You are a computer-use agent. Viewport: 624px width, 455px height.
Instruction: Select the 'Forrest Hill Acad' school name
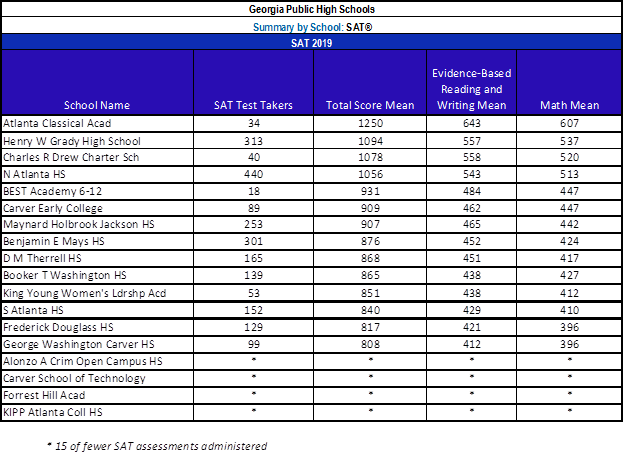pyautogui.click(x=44, y=395)
